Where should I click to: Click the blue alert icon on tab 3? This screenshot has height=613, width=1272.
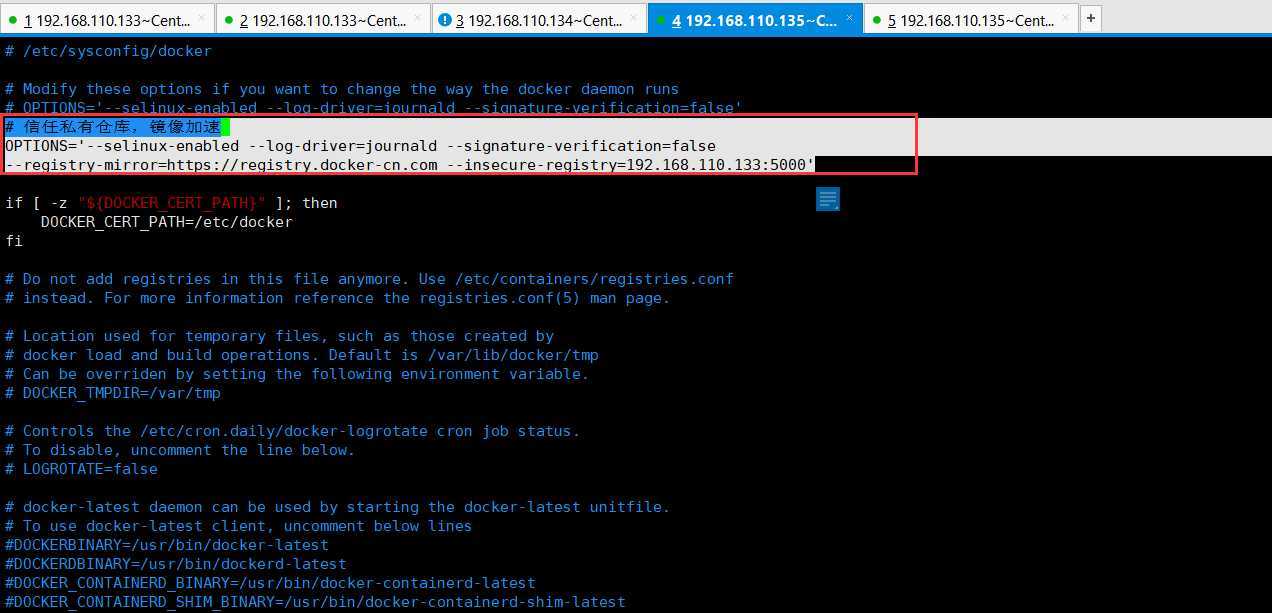(x=444, y=20)
